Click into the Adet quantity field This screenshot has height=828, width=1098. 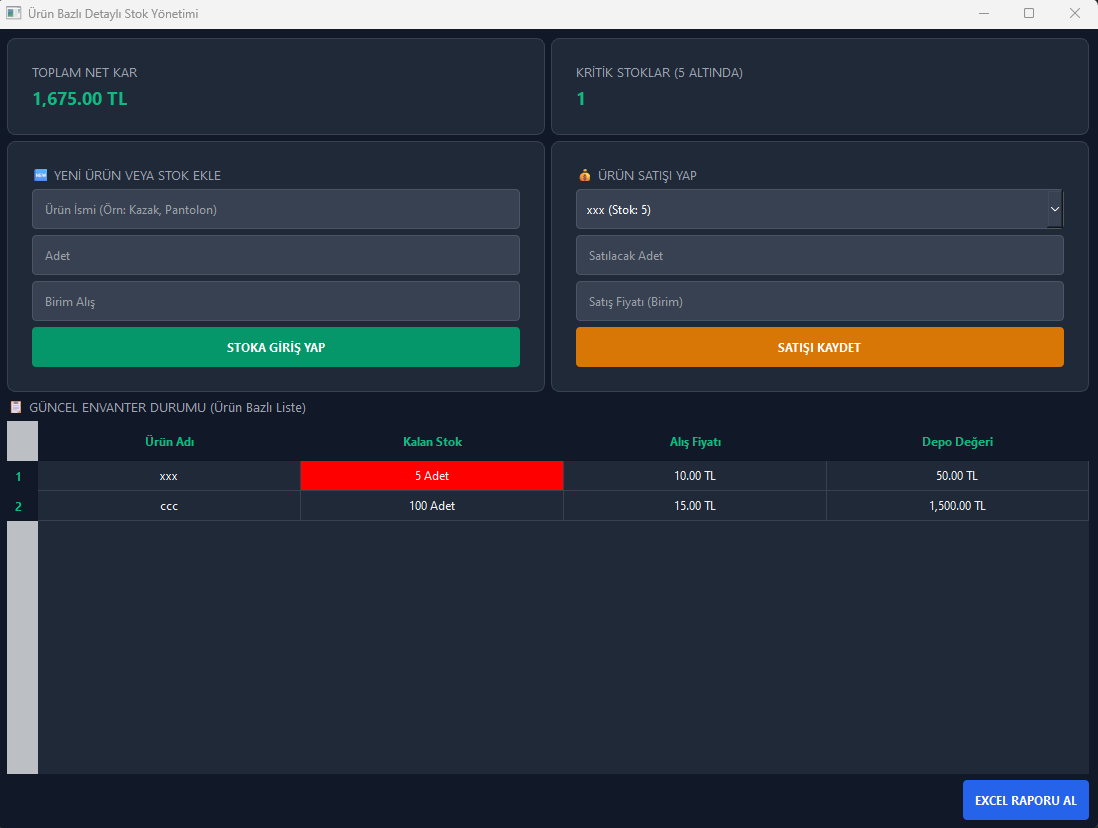[x=276, y=255]
